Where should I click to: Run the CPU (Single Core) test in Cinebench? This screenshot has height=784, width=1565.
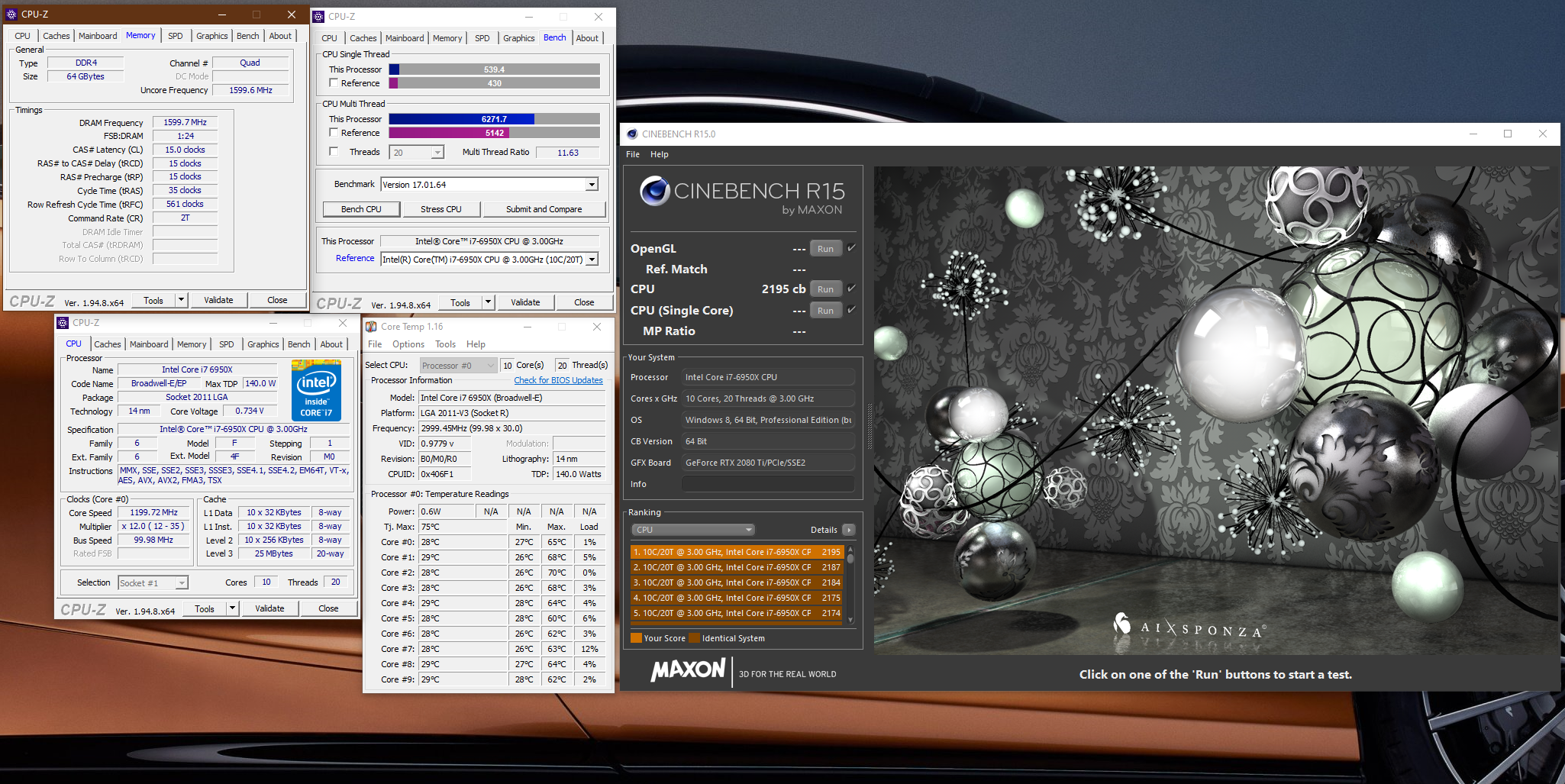pos(825,310)
